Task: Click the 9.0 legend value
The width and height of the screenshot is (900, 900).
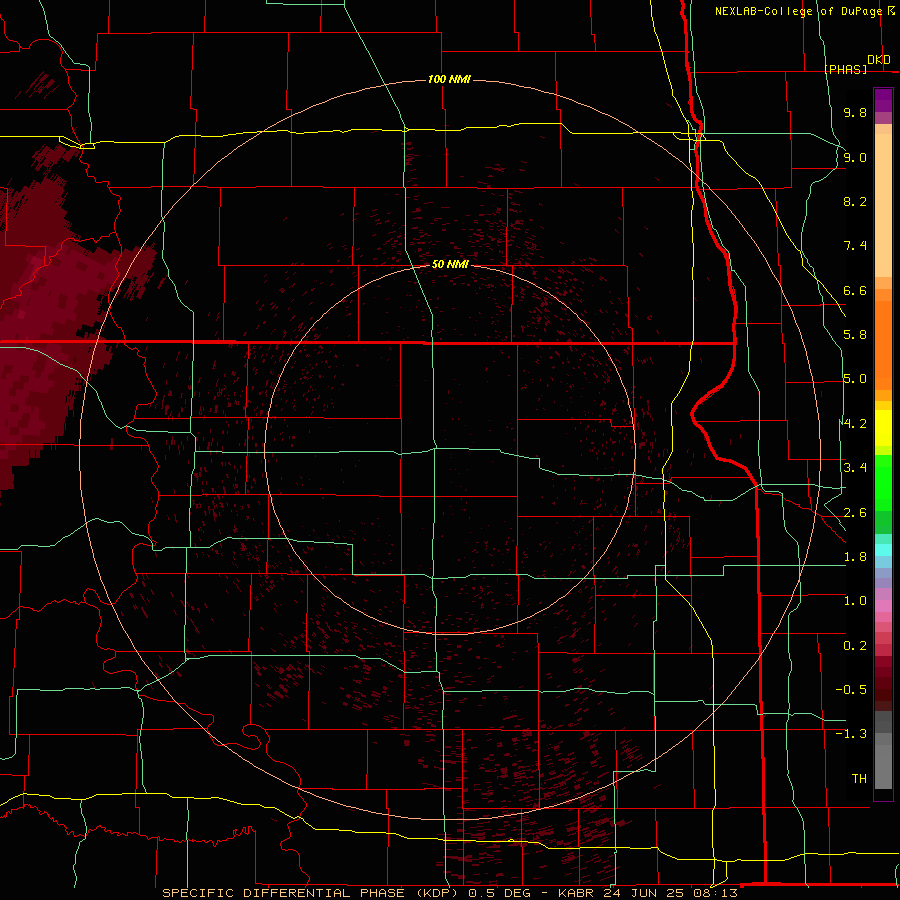Action: [x=855, y=157]
